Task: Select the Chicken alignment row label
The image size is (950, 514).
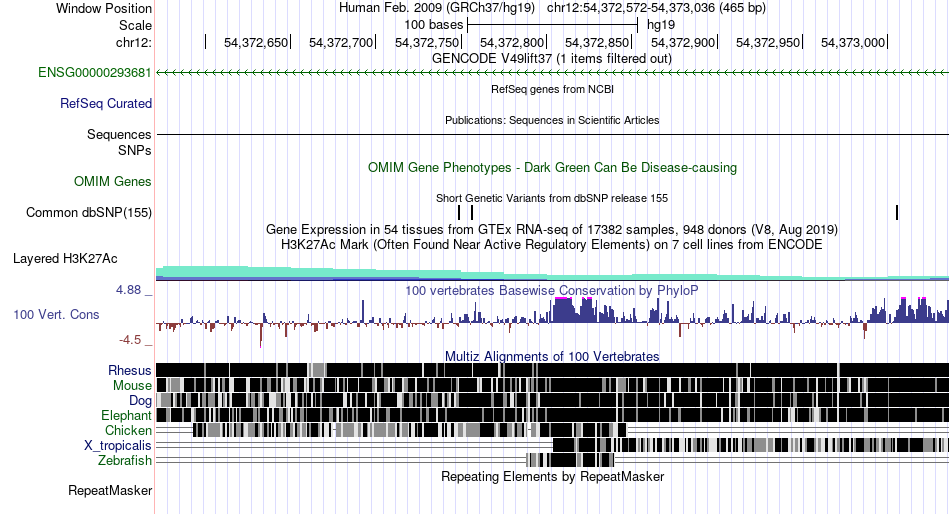Action: tap(128, 430)
